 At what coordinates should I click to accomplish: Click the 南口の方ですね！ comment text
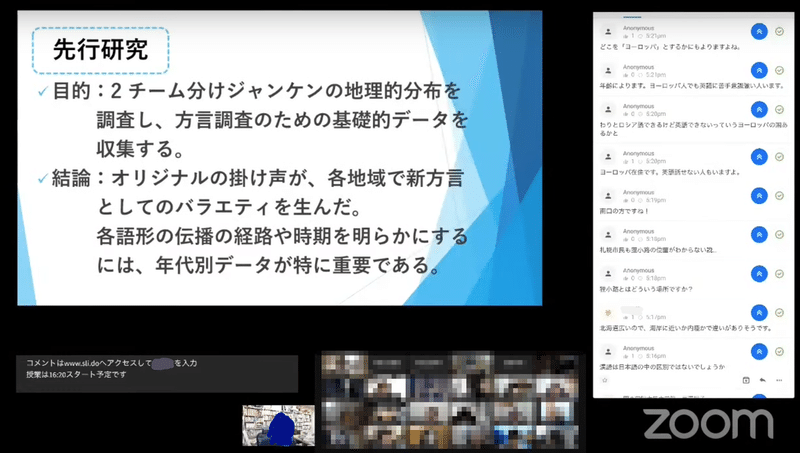click(624, 211)
